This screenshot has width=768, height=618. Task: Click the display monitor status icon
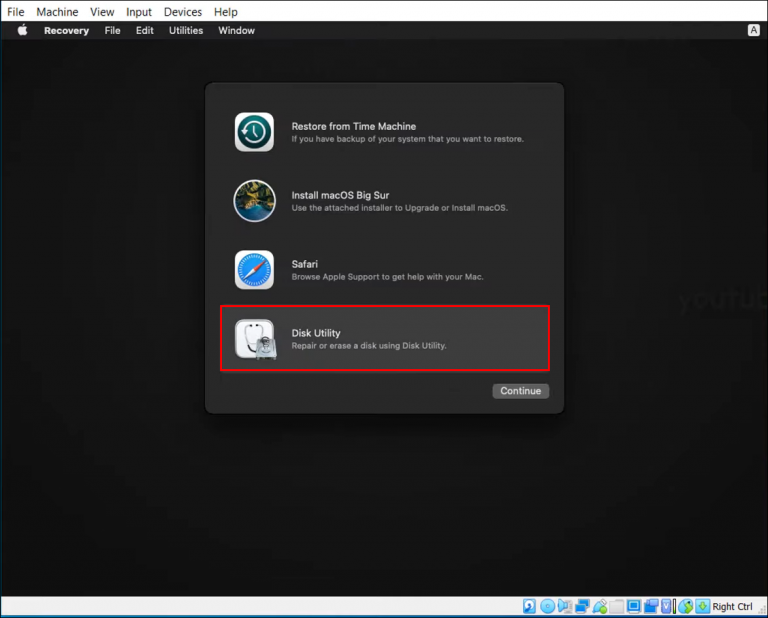[634, 606]
